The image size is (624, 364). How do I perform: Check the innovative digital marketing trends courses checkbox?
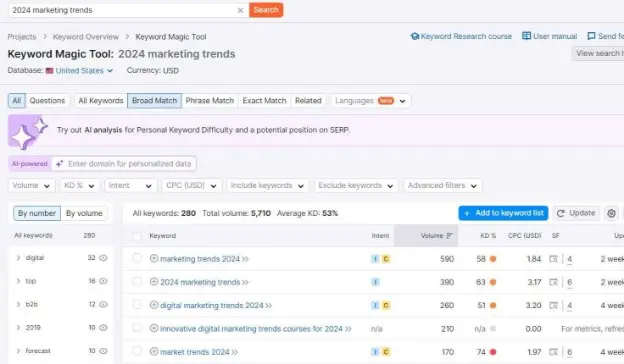137,328
